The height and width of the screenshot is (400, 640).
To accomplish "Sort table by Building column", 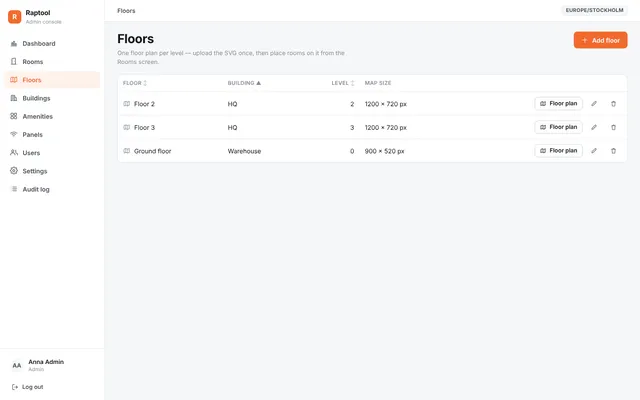I will [244, 83].
